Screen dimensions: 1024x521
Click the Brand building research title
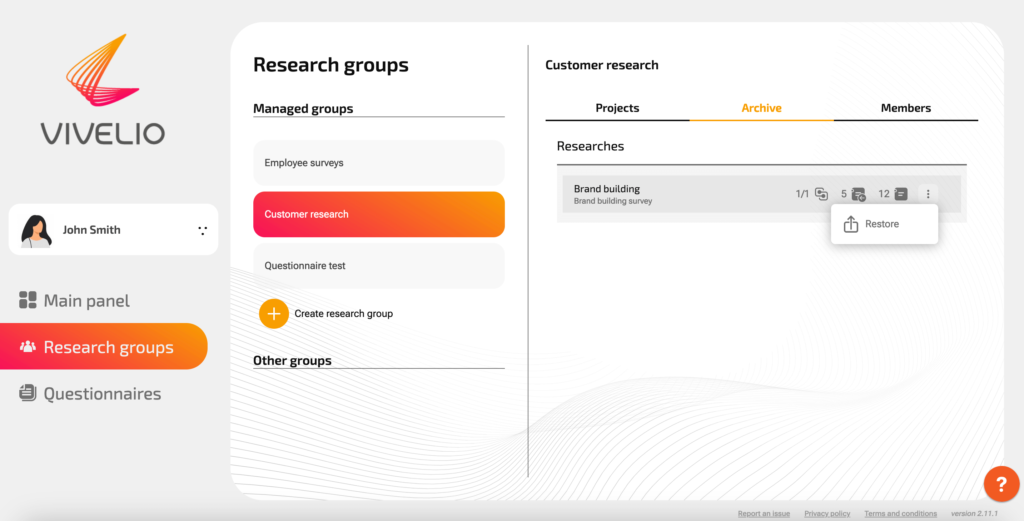[x=607, y=189]
